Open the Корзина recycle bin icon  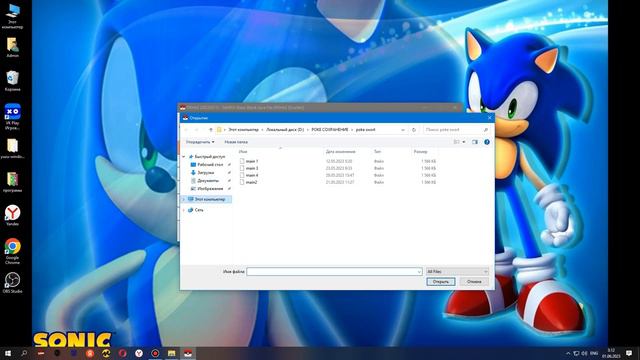[12, 80]
